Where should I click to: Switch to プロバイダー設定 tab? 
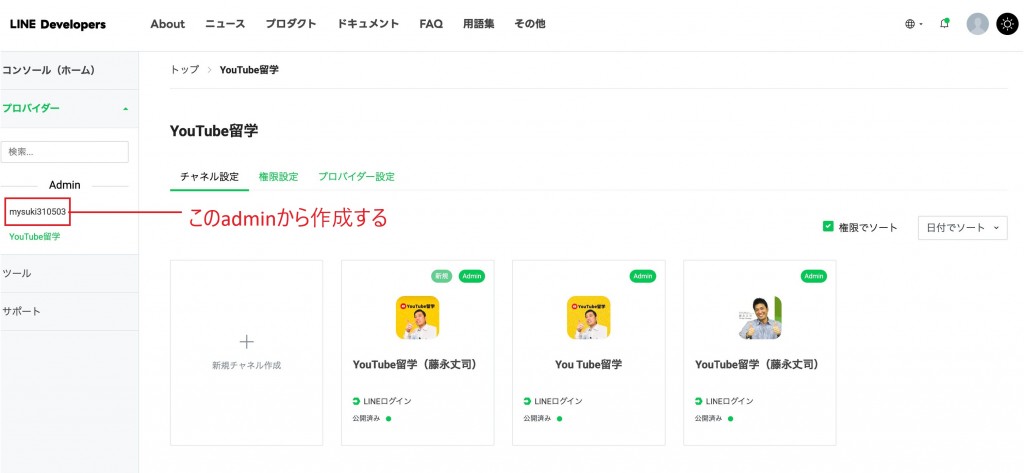coord(356,176)
